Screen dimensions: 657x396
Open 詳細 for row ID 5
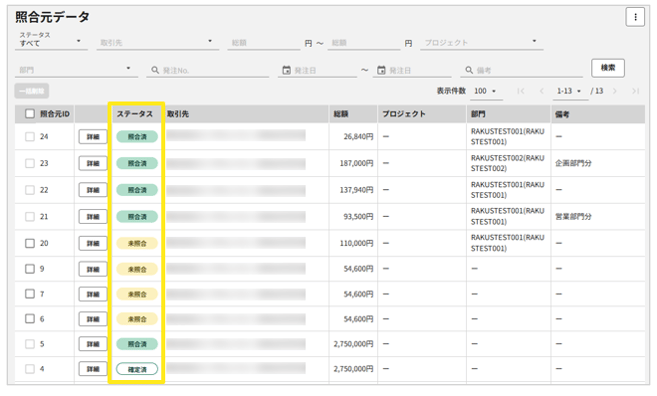[93, 344]
